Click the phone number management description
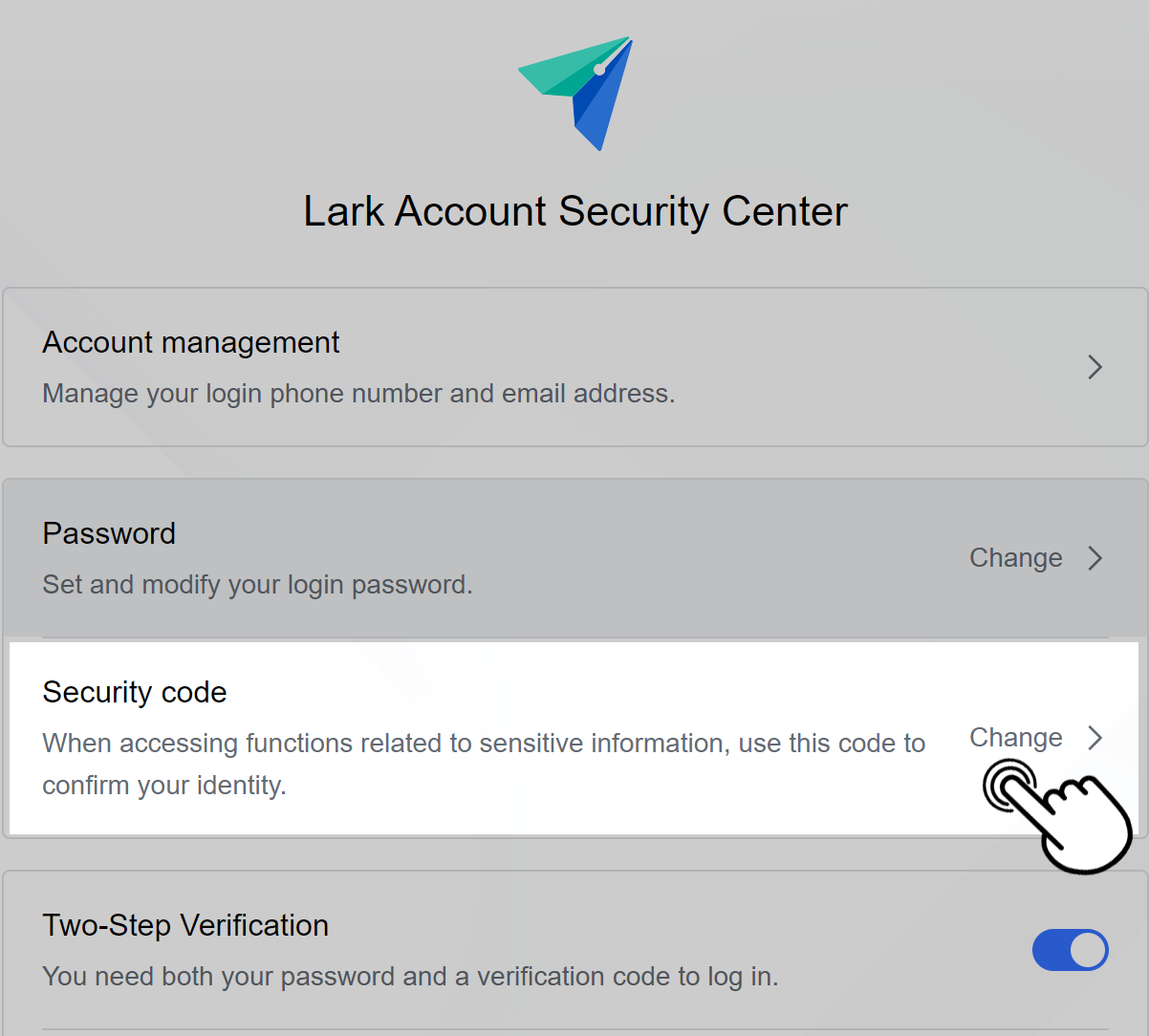 pos(358,393)
